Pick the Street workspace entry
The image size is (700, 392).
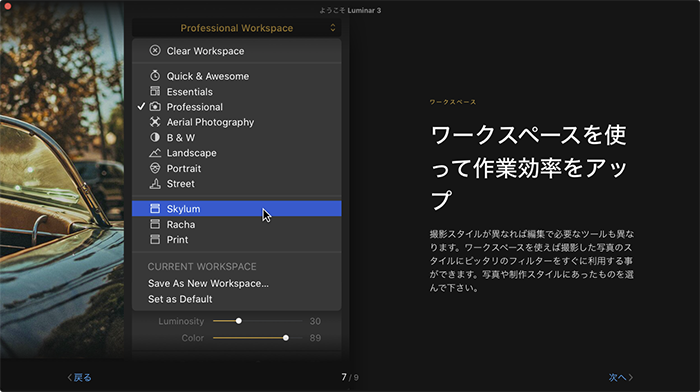pos(237,183)
